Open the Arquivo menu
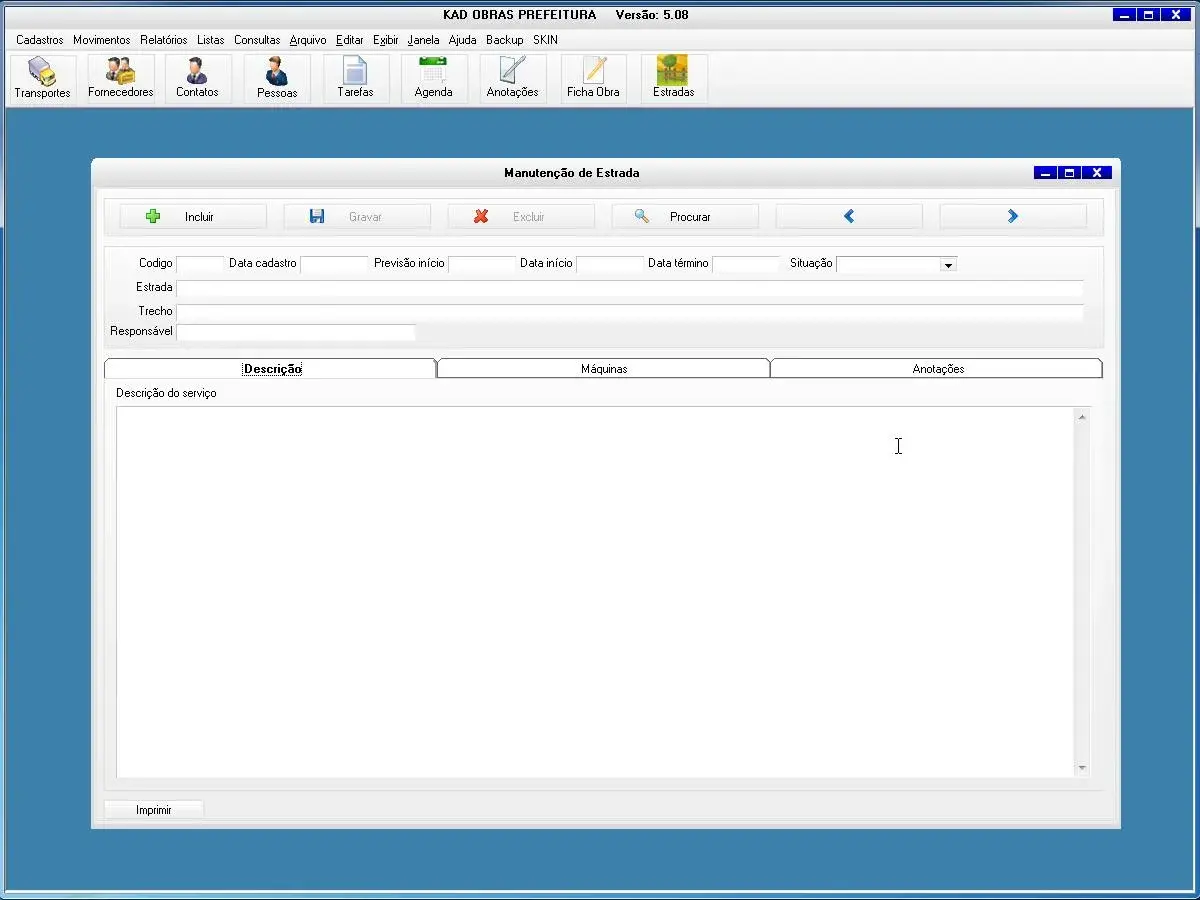Viewport: 1200px width, 900px height. click(308, 40)
